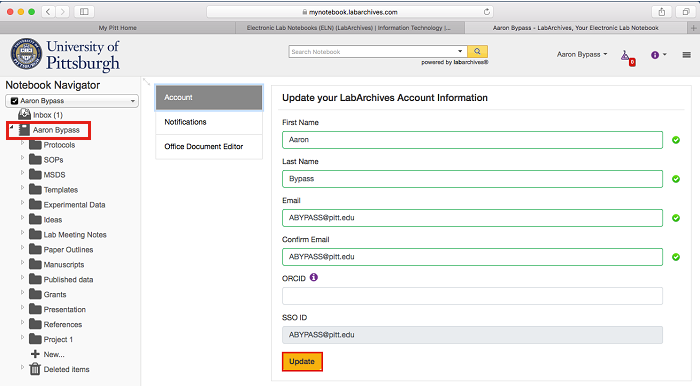Click the University of Pittsburgh seal logo
Screen dimensions: 700x386
click(26, 54)
